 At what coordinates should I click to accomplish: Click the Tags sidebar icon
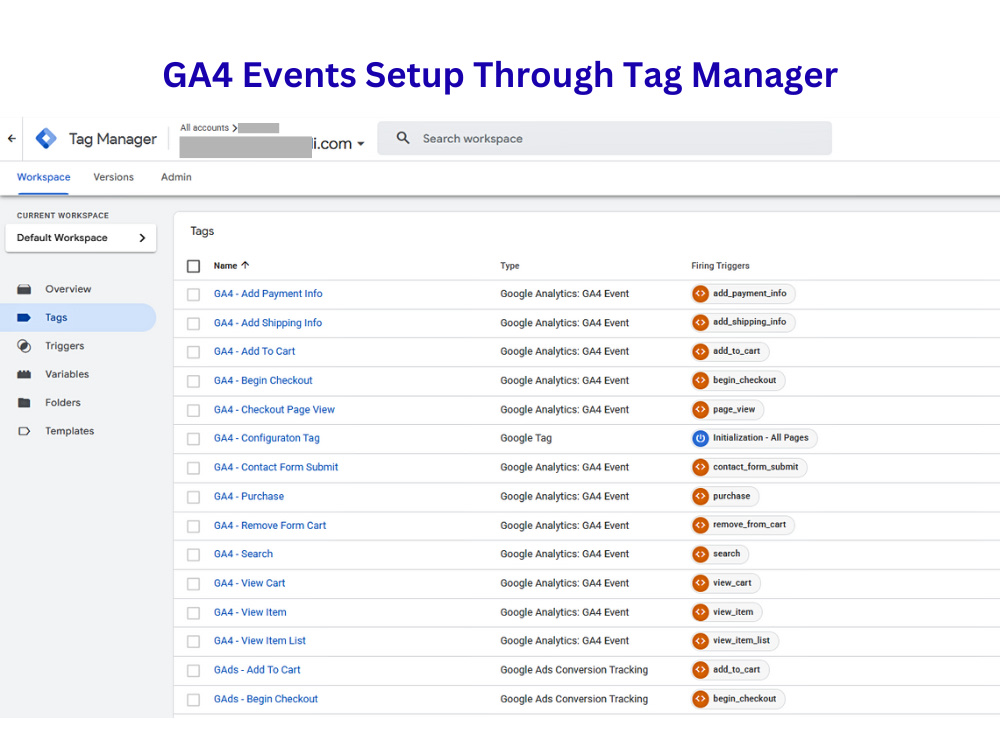point(24,318)
